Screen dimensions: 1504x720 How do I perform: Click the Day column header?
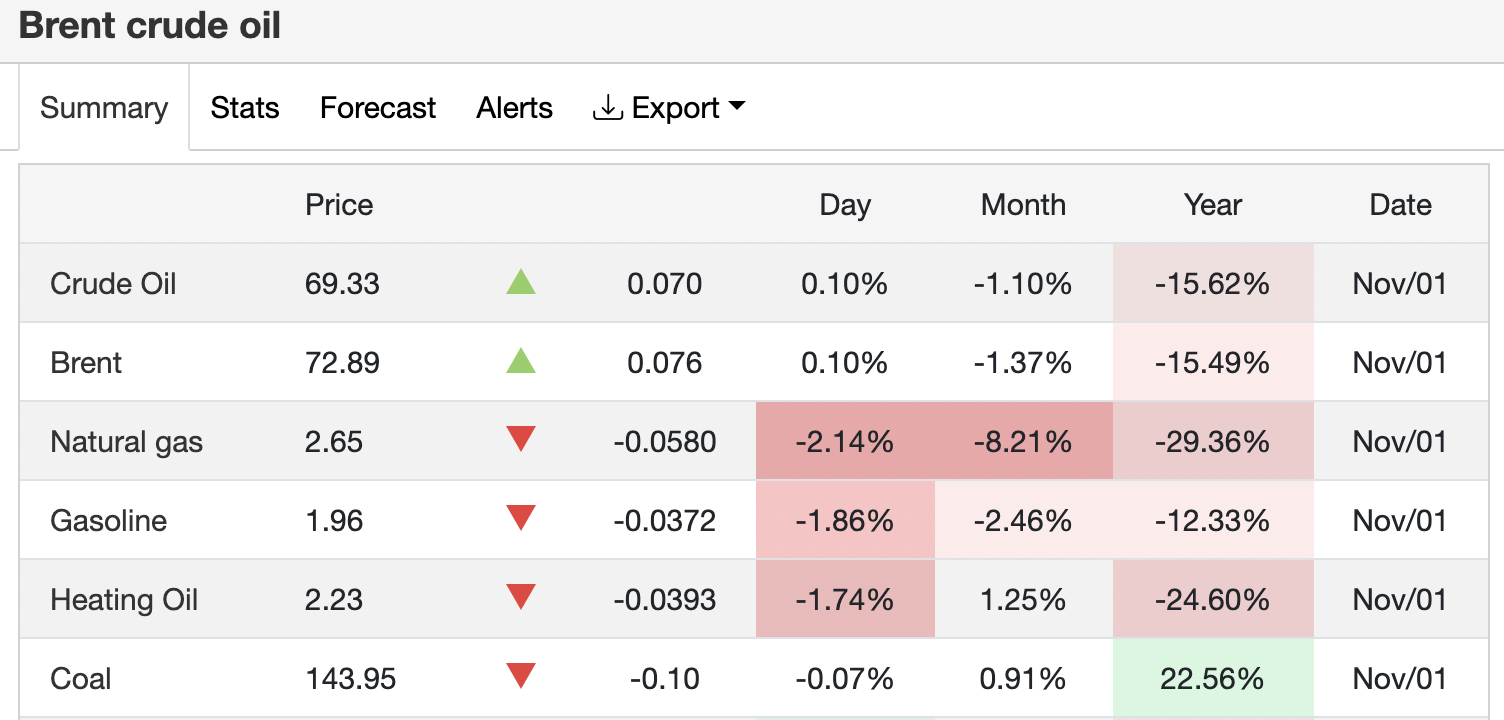pyautogui.click(x=845, y=205)
